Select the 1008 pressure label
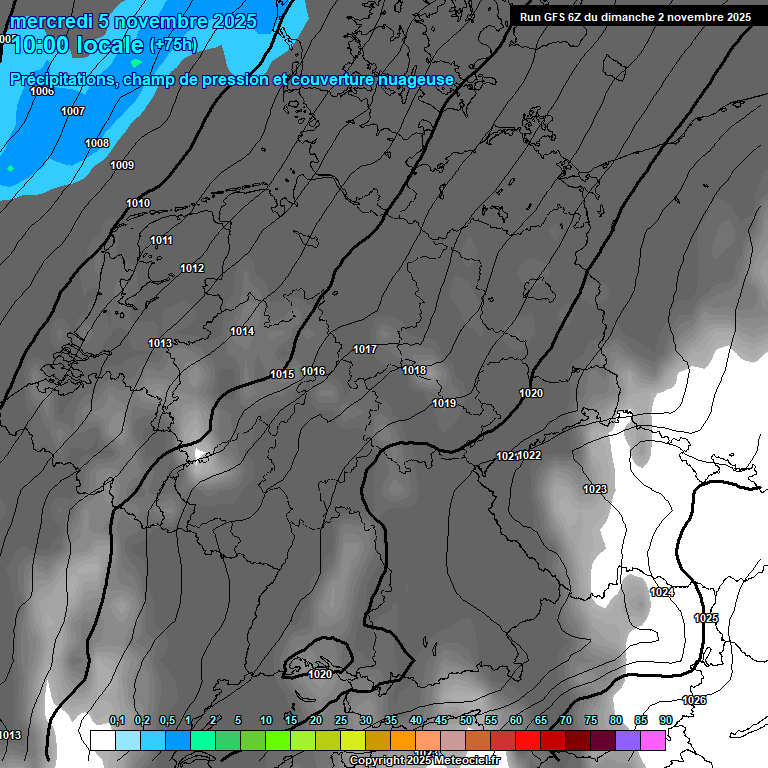The width and height of the screenshot is (768, 768). click(x=97, y=143)
